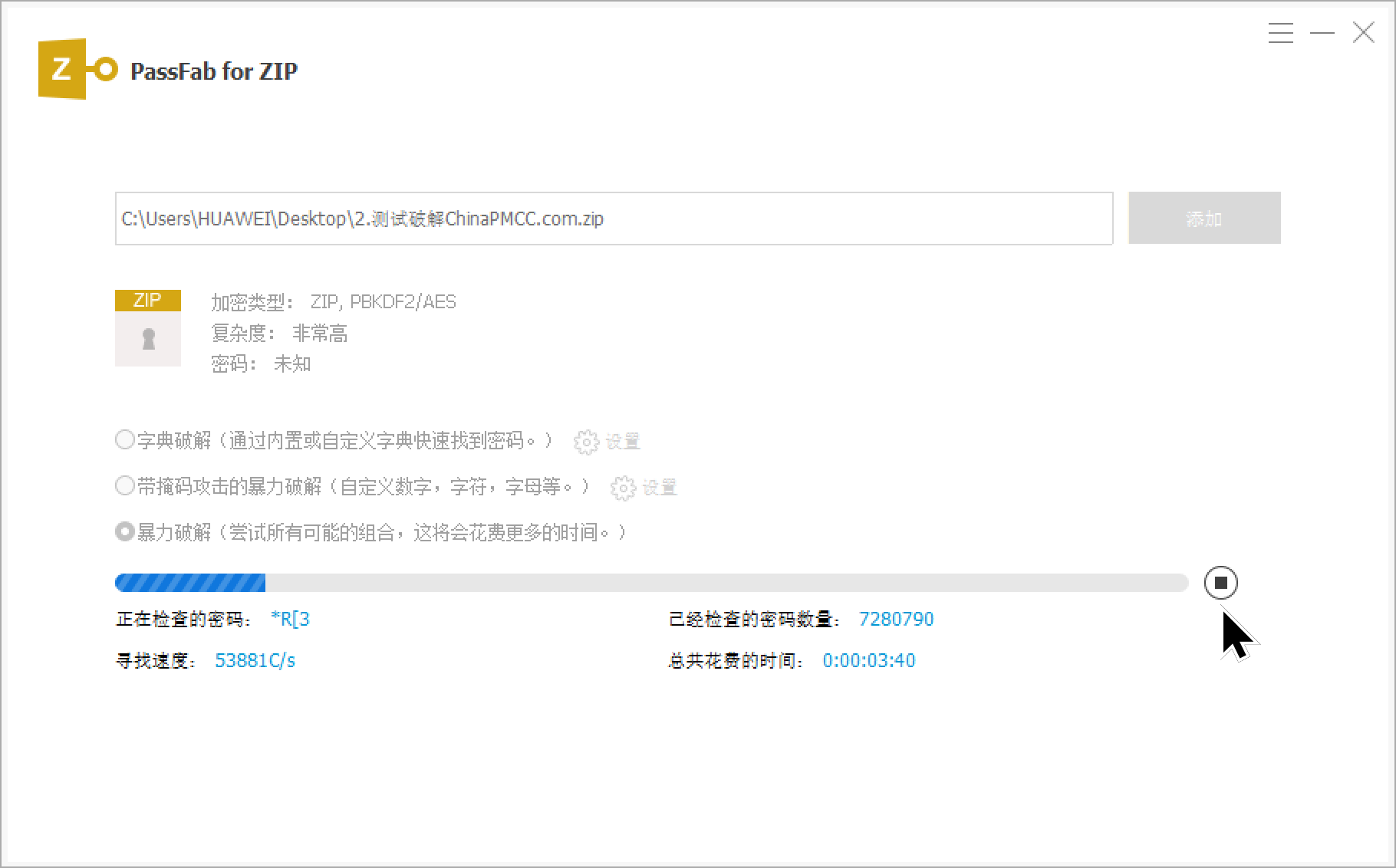The width and height of the screenshot is (1396, 868).
Task: Click the ZIP file path input field
Action: point(614,219)
